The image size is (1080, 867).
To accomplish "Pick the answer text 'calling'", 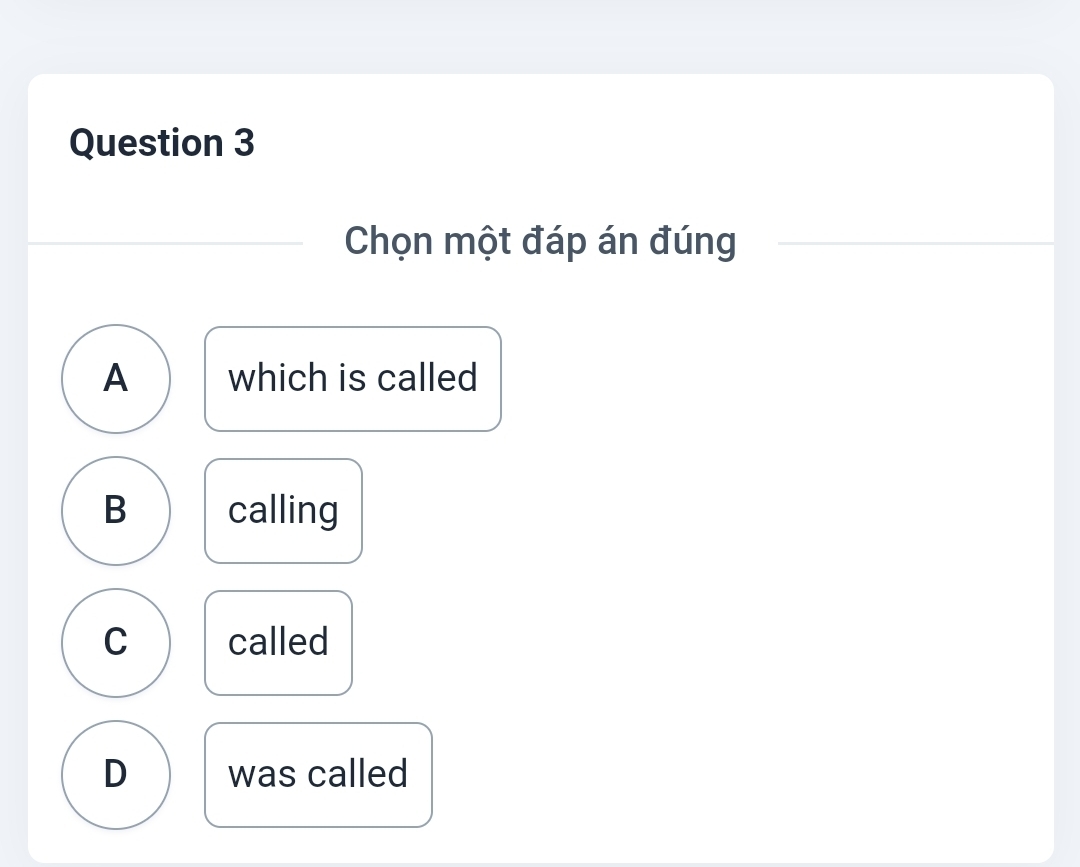I will click(x=283, y=511).
